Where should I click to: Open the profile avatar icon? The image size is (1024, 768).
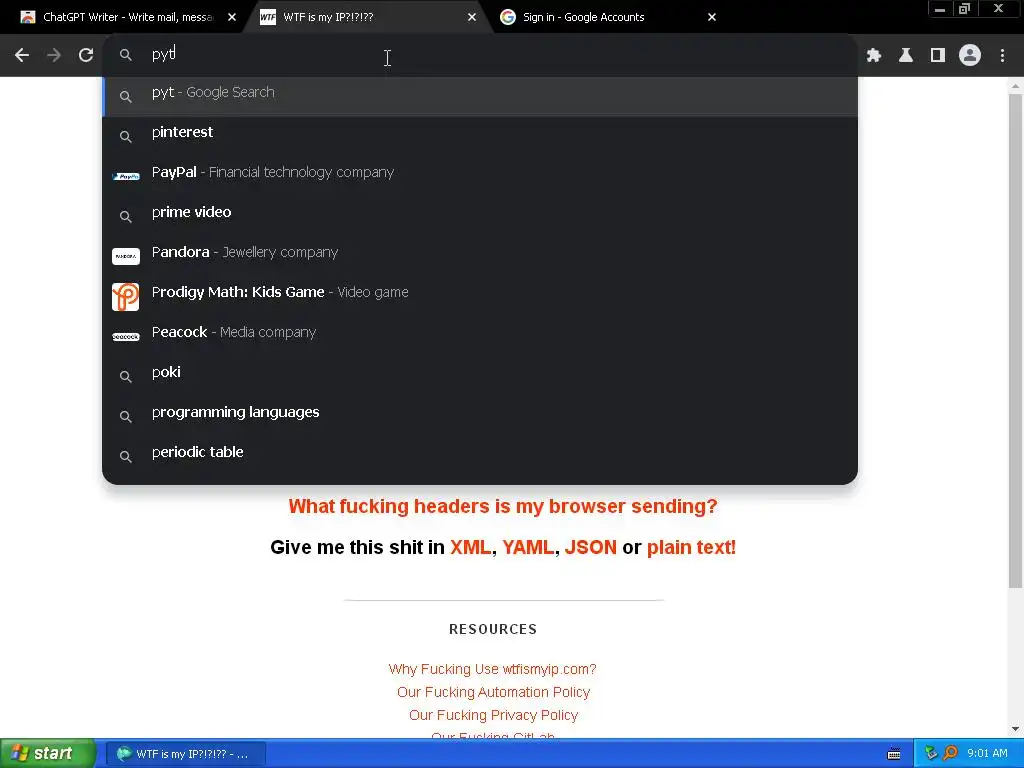coord(970,56)
